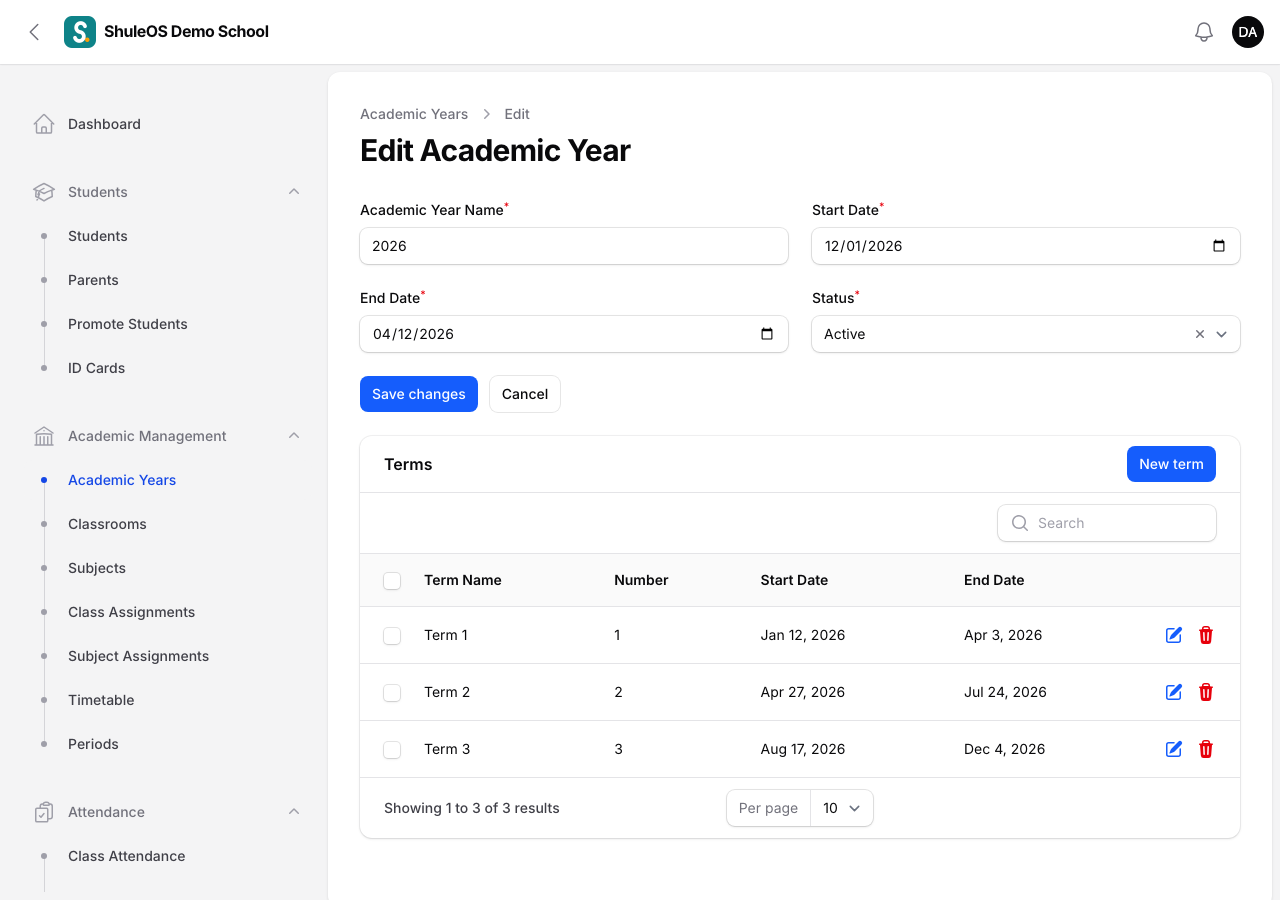Open the Timetable sidebar item

point(101,700)
